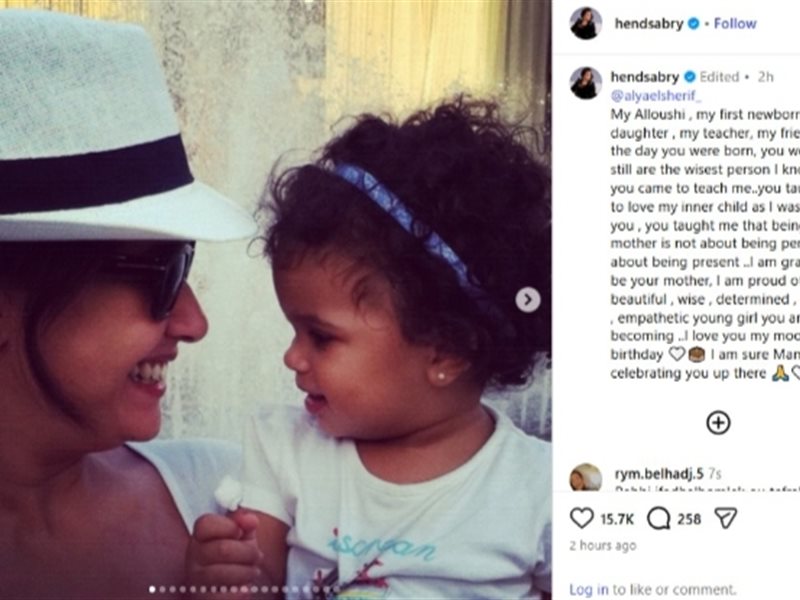Open rym.belhadj.5 commenter avatar
Viewport: 800px width, 600px height.
(x=585, y=477)
